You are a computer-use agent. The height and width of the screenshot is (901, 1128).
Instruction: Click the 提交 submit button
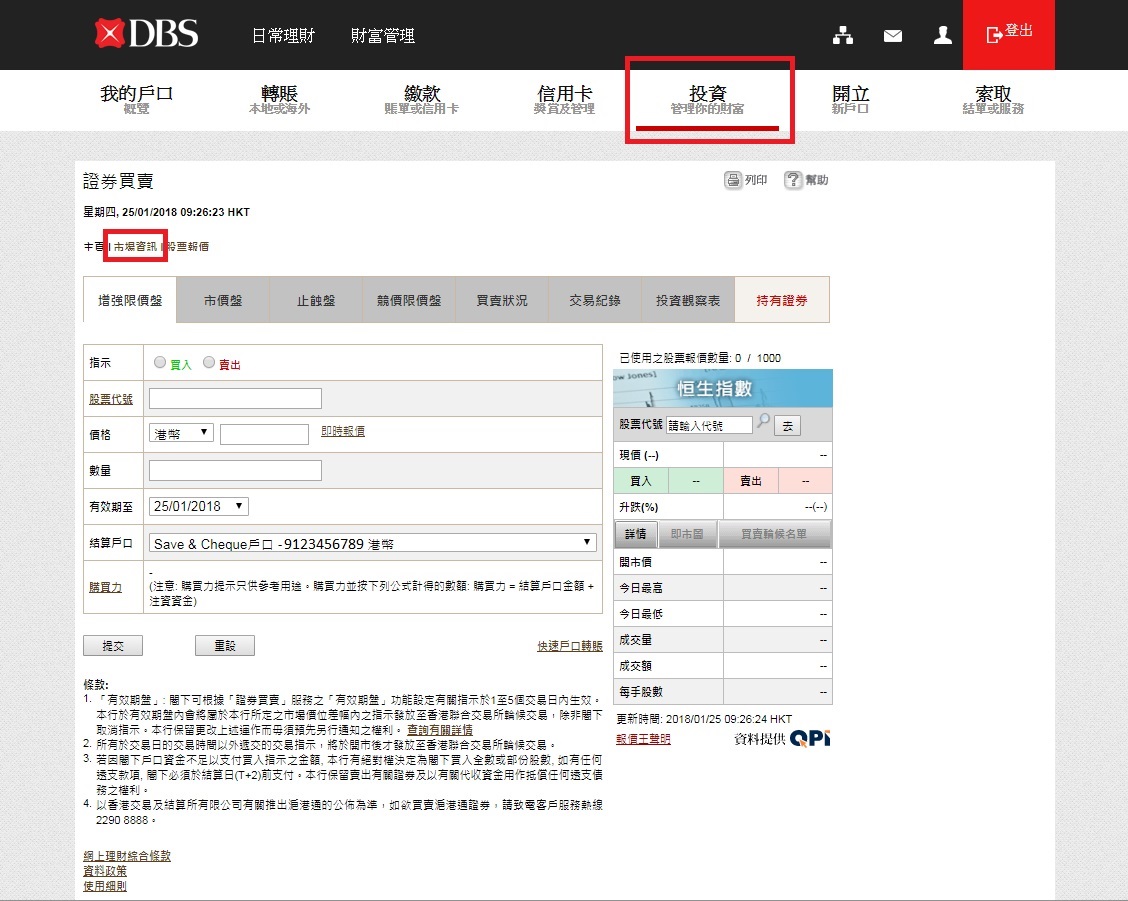pyautogui.click(x=113, y=646)
